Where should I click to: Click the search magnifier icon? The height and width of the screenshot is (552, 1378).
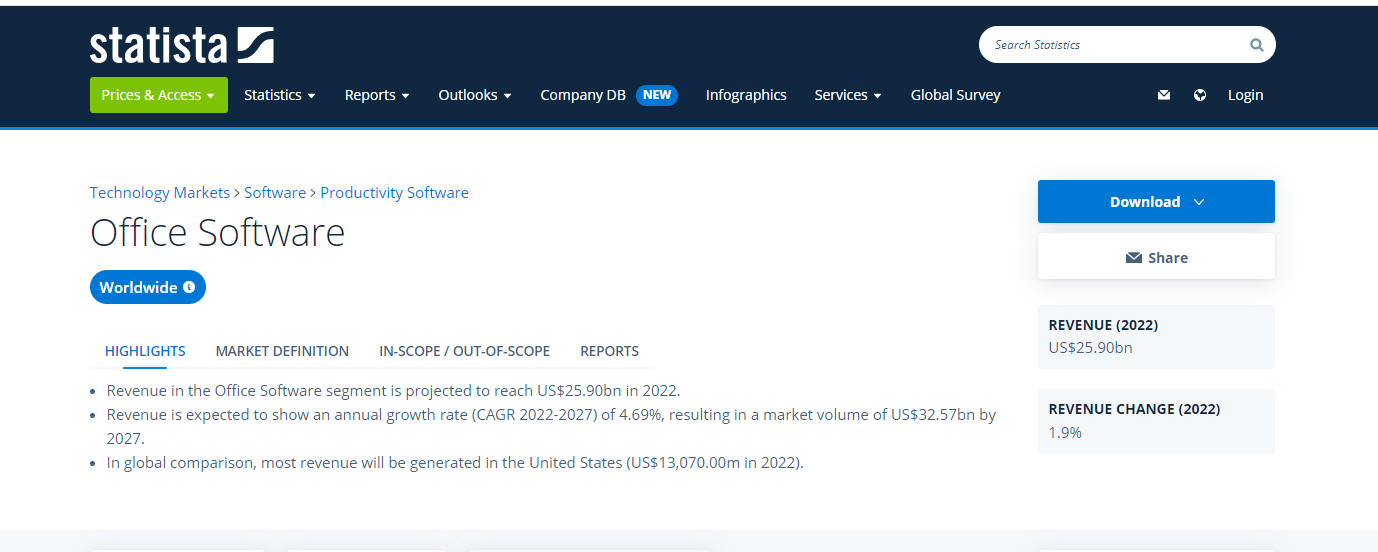(x=1256, y=45)
